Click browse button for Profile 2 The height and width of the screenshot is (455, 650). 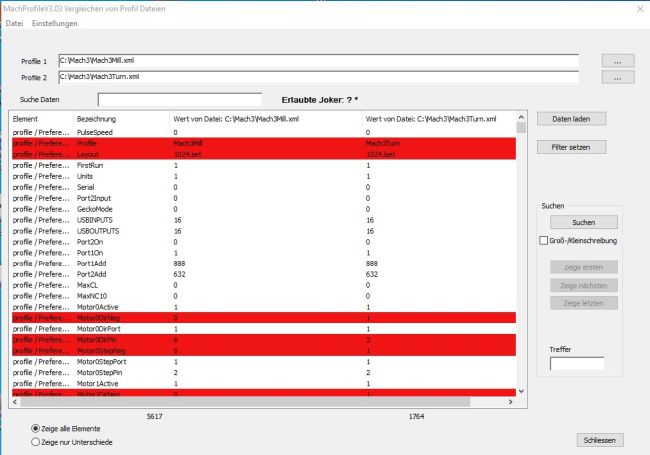point(617,77)
